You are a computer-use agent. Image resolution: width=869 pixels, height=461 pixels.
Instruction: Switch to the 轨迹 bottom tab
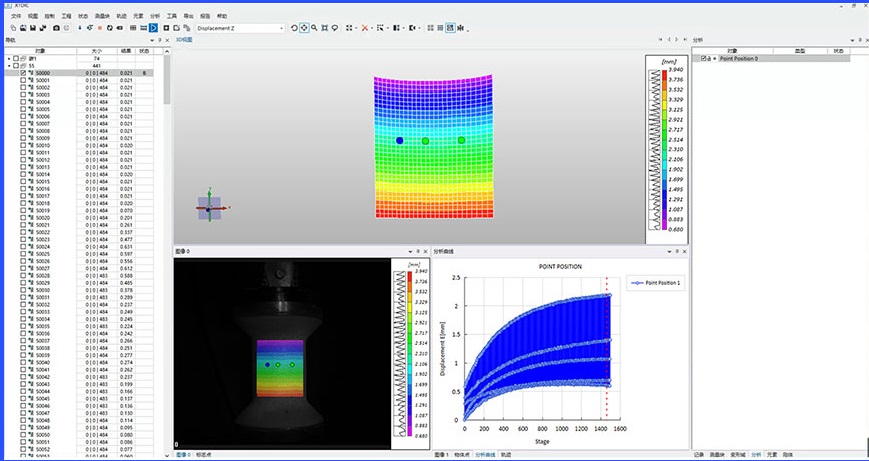(505, 455)
